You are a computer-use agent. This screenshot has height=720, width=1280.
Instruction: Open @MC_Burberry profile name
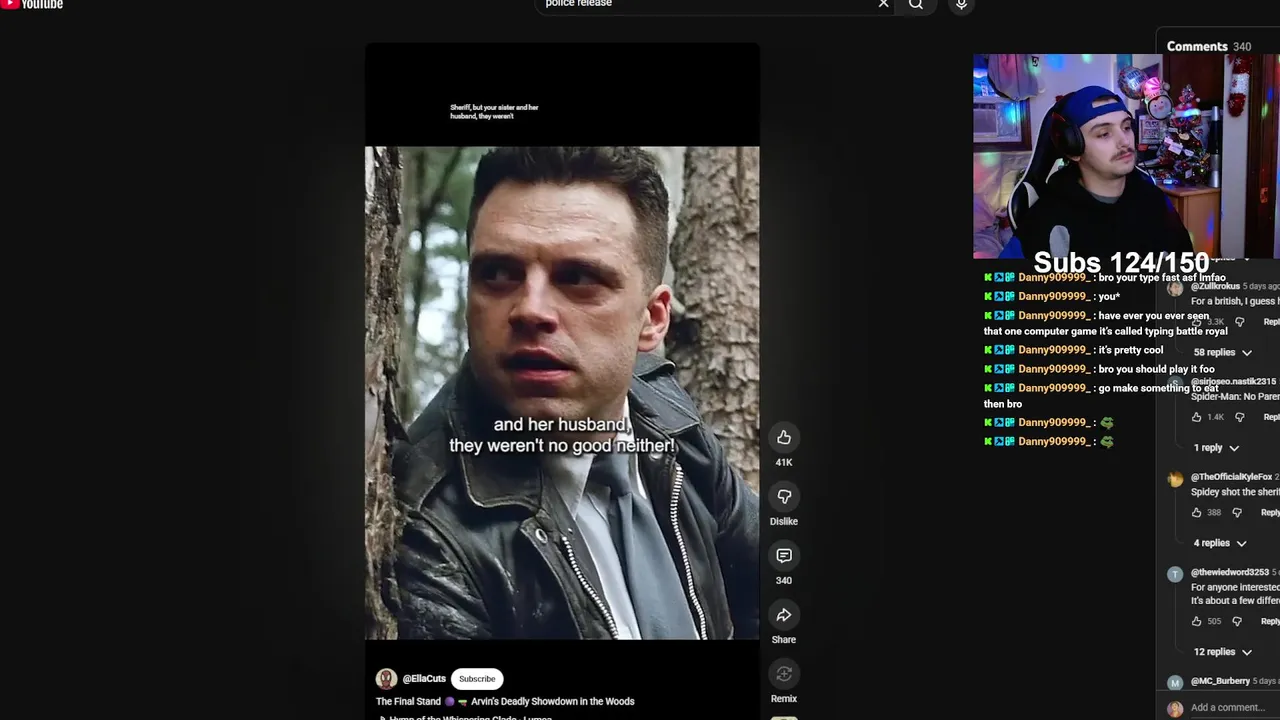pos(1220,681)
